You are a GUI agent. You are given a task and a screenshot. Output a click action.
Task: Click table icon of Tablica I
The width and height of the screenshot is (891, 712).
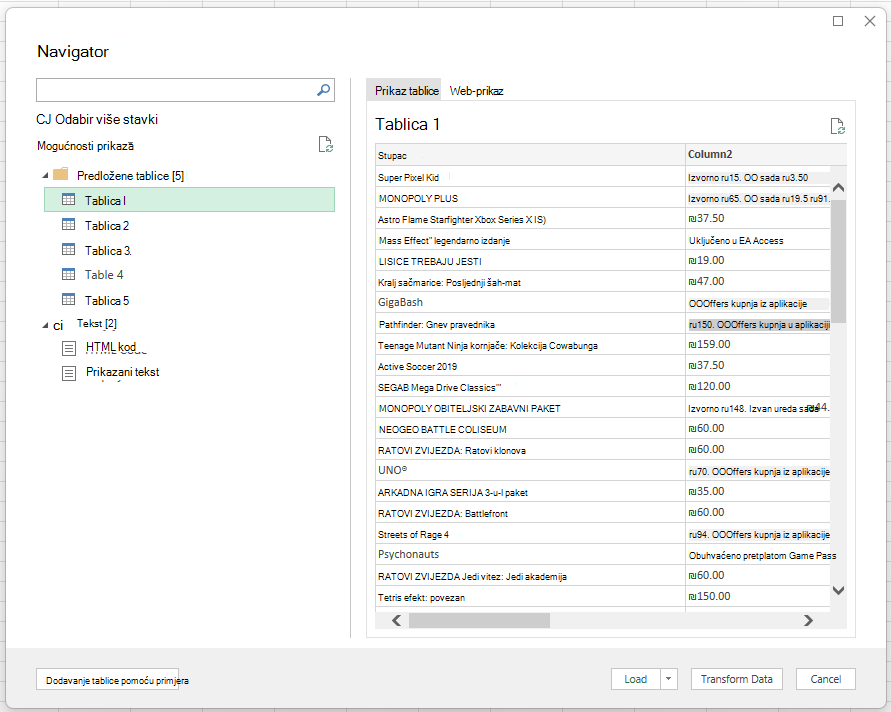(x=68, y=199)
